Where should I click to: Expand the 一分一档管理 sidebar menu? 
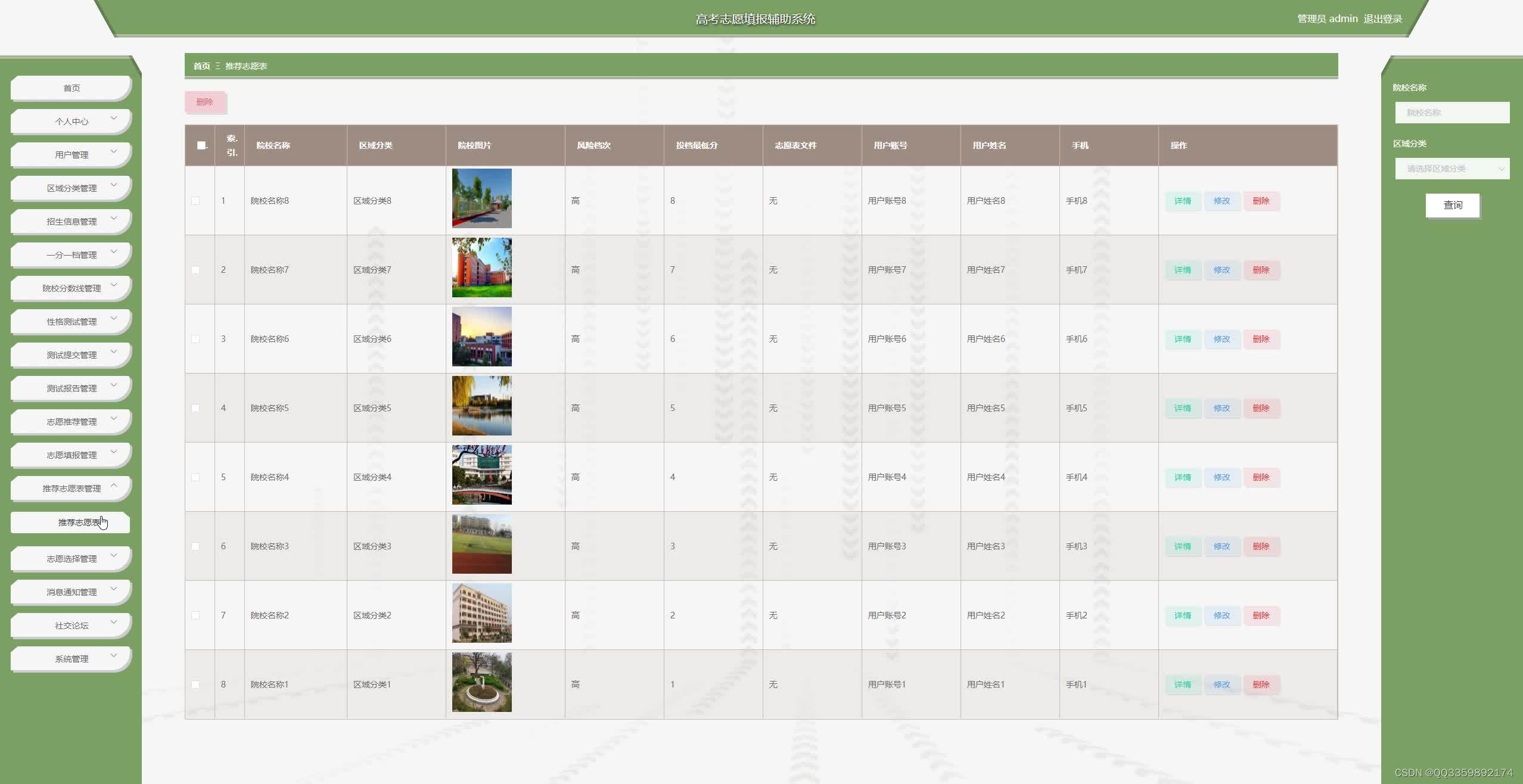71,255
